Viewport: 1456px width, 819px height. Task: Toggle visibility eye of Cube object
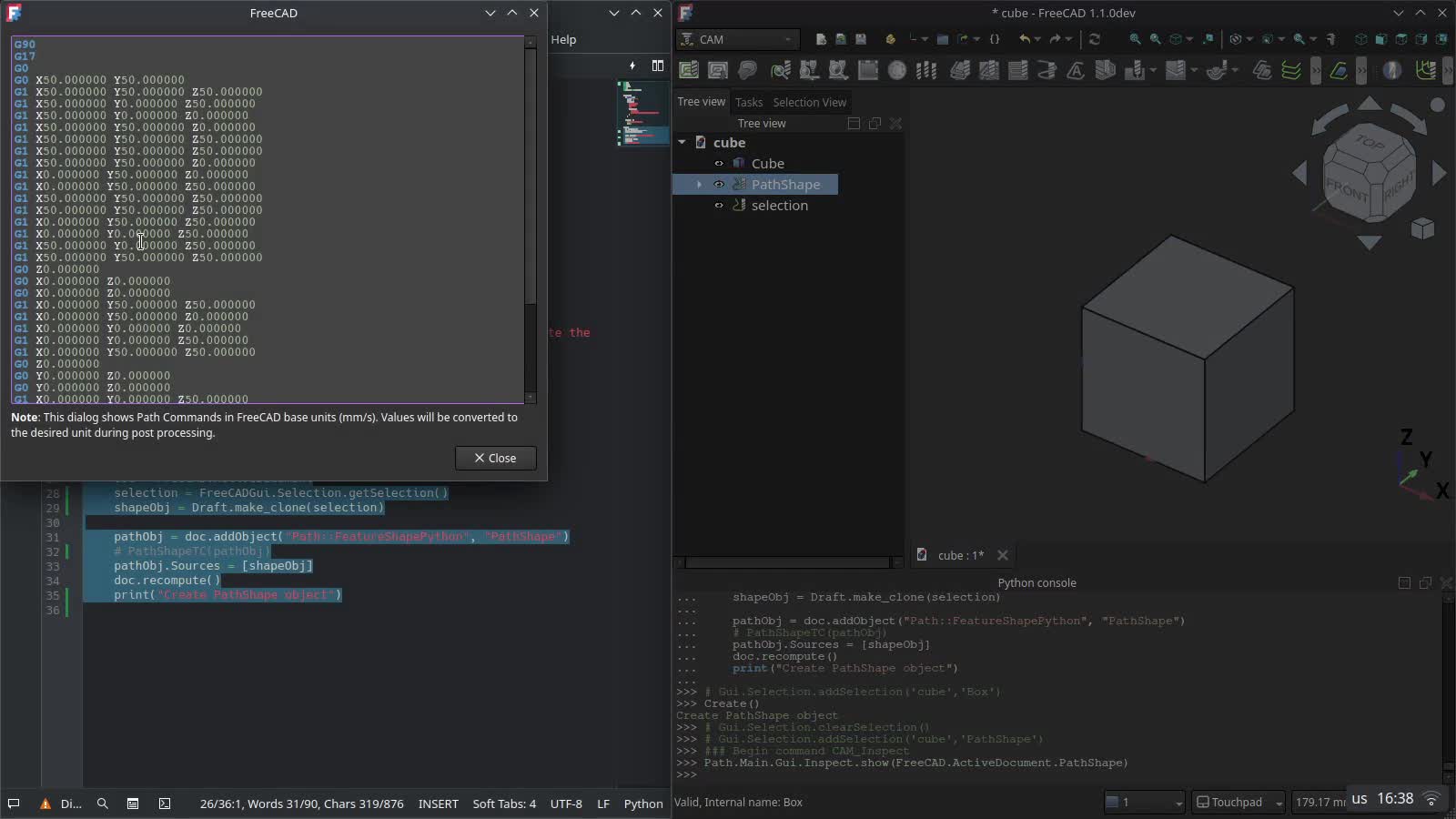pos(719,164)
